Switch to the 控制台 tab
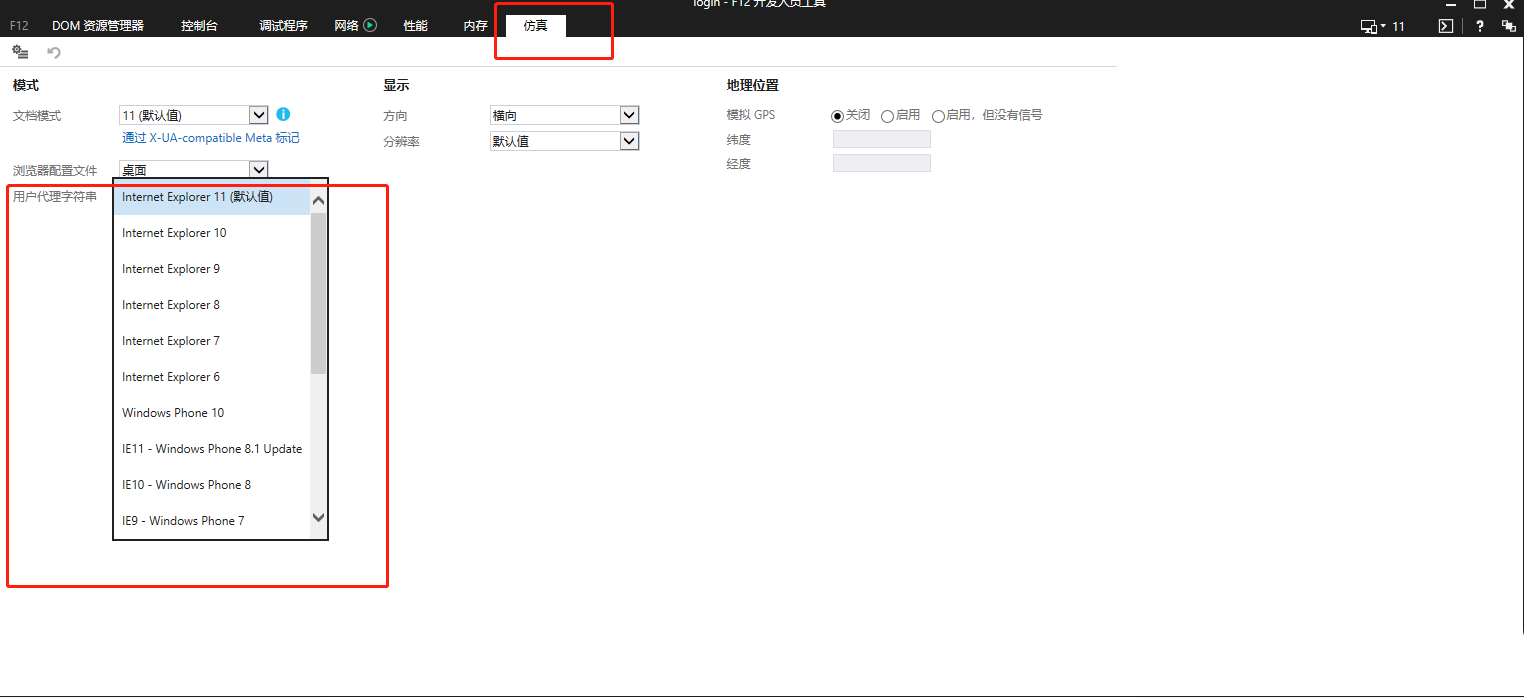Screen dimensions: 1524x698 [199, 25]
